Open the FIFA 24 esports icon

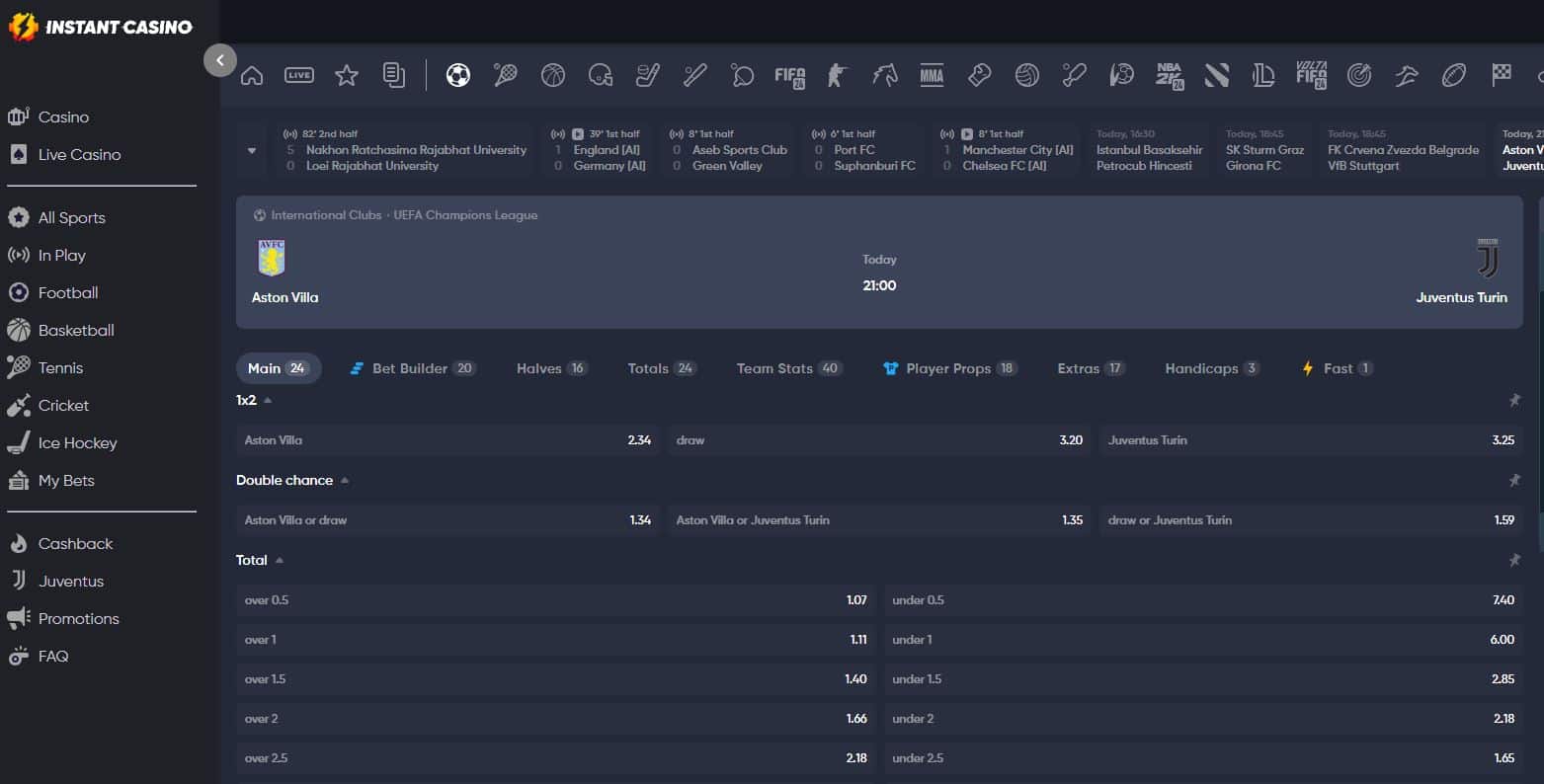(790, 76)
